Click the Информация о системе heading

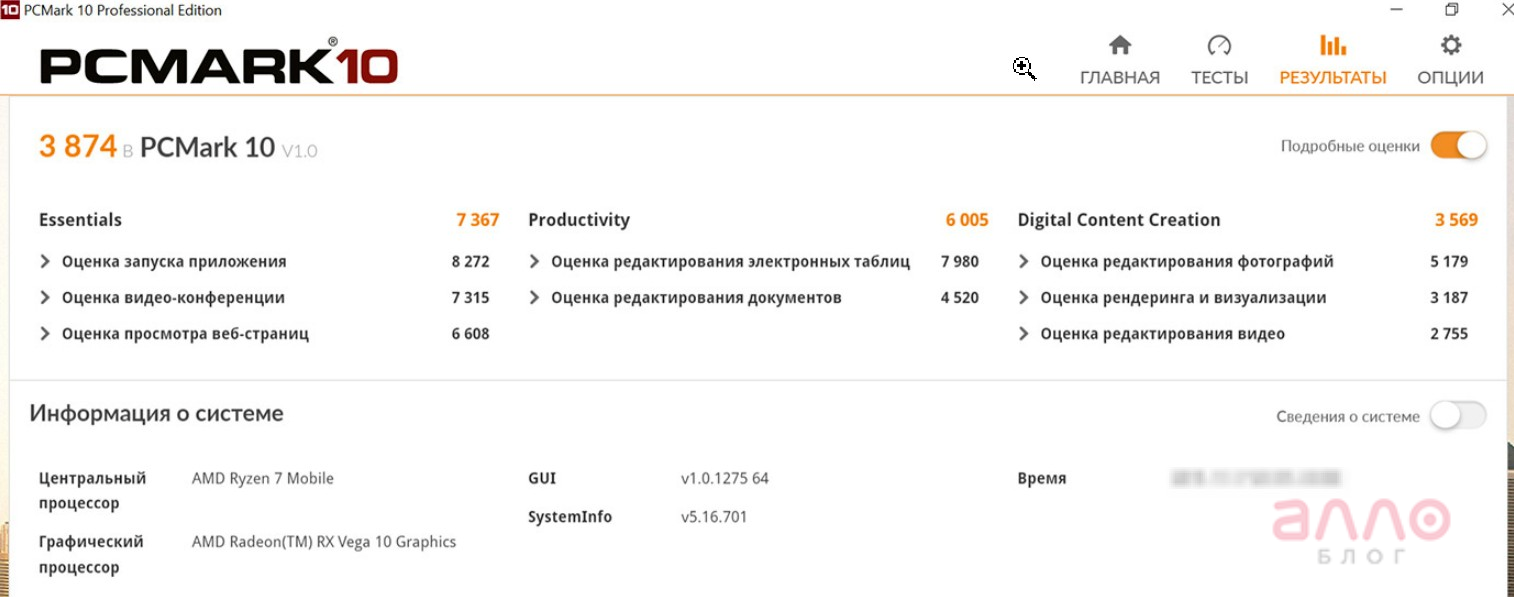click(156, 414)
